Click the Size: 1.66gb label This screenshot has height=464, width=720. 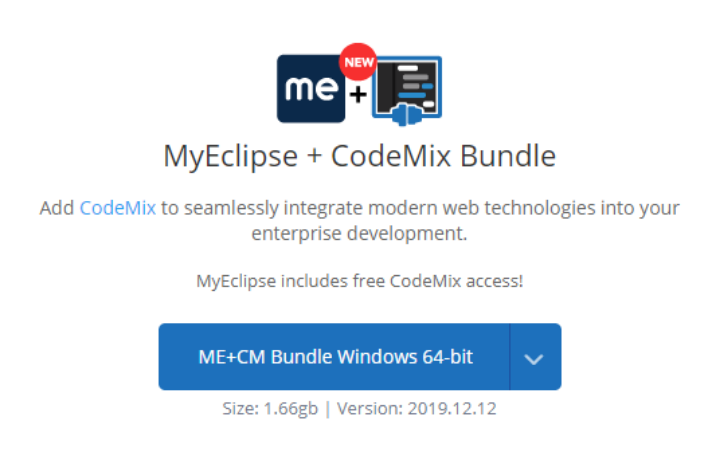(270, 408)
